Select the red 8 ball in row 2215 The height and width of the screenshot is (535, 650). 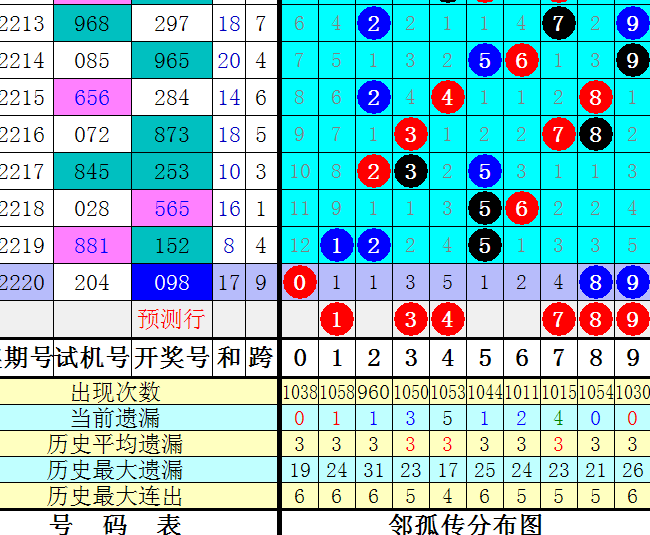[x=595, y=97]
